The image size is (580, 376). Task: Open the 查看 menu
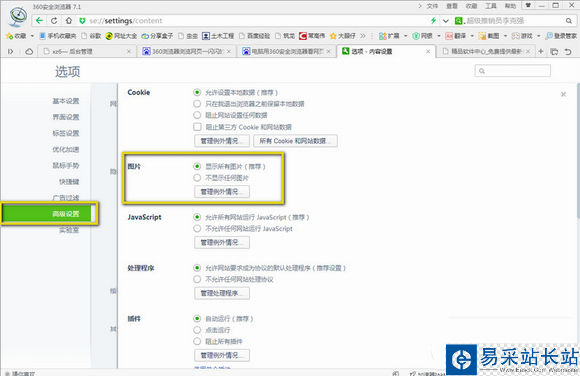pos(452,6)
